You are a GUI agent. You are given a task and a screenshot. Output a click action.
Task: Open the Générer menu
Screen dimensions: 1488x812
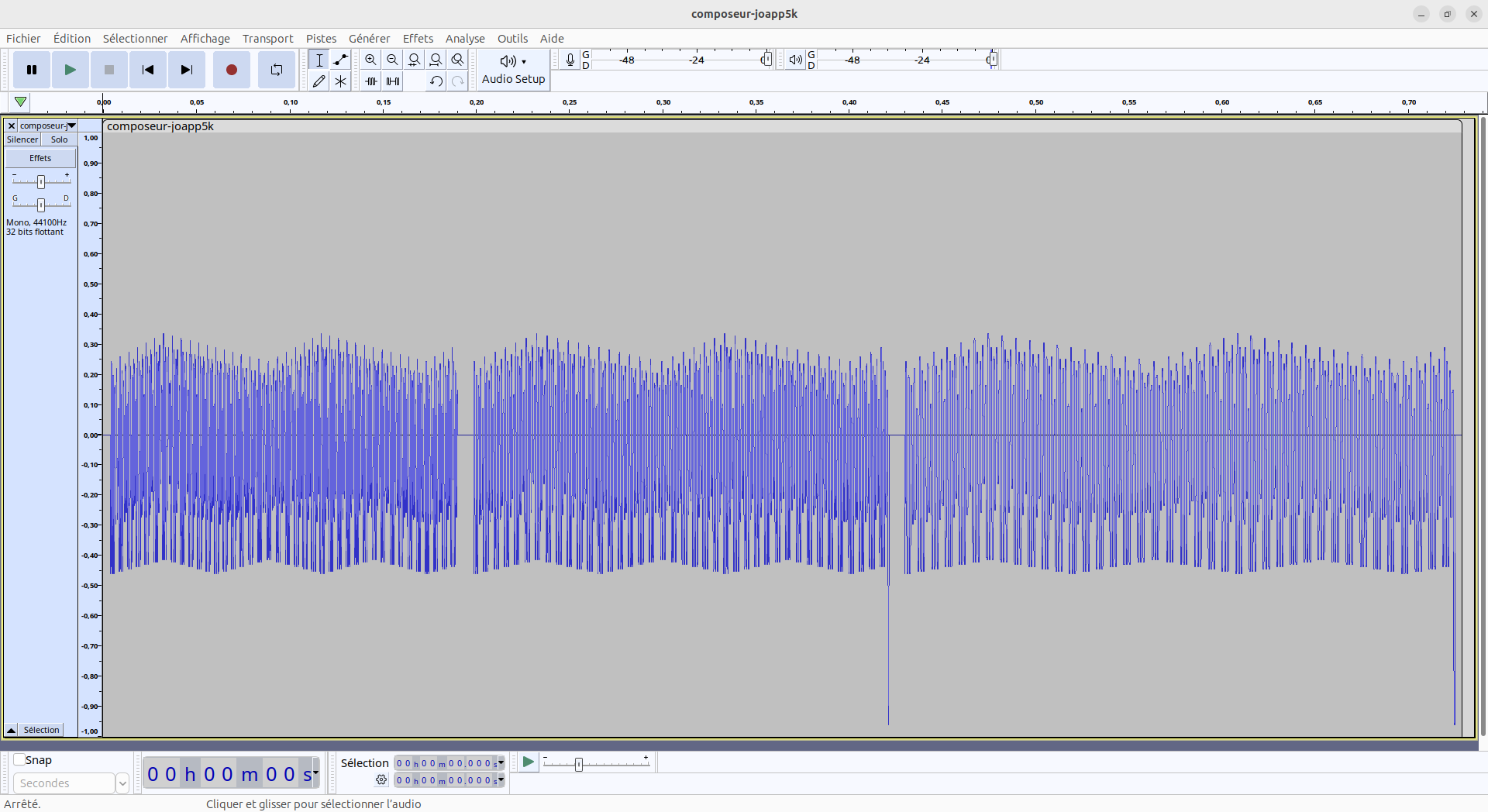tap(369, 39)
